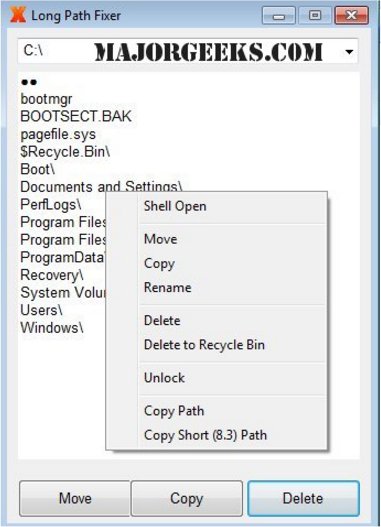Click the bottom Copy button
This screenshot has width=381, height=527.
pyautogui.click(x=187, y=498)
